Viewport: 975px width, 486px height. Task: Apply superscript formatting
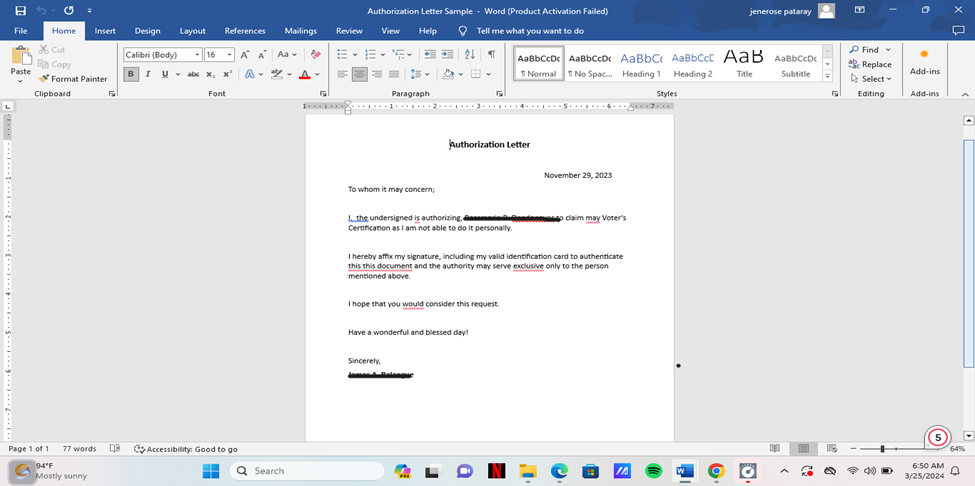[x=228, y=74]
